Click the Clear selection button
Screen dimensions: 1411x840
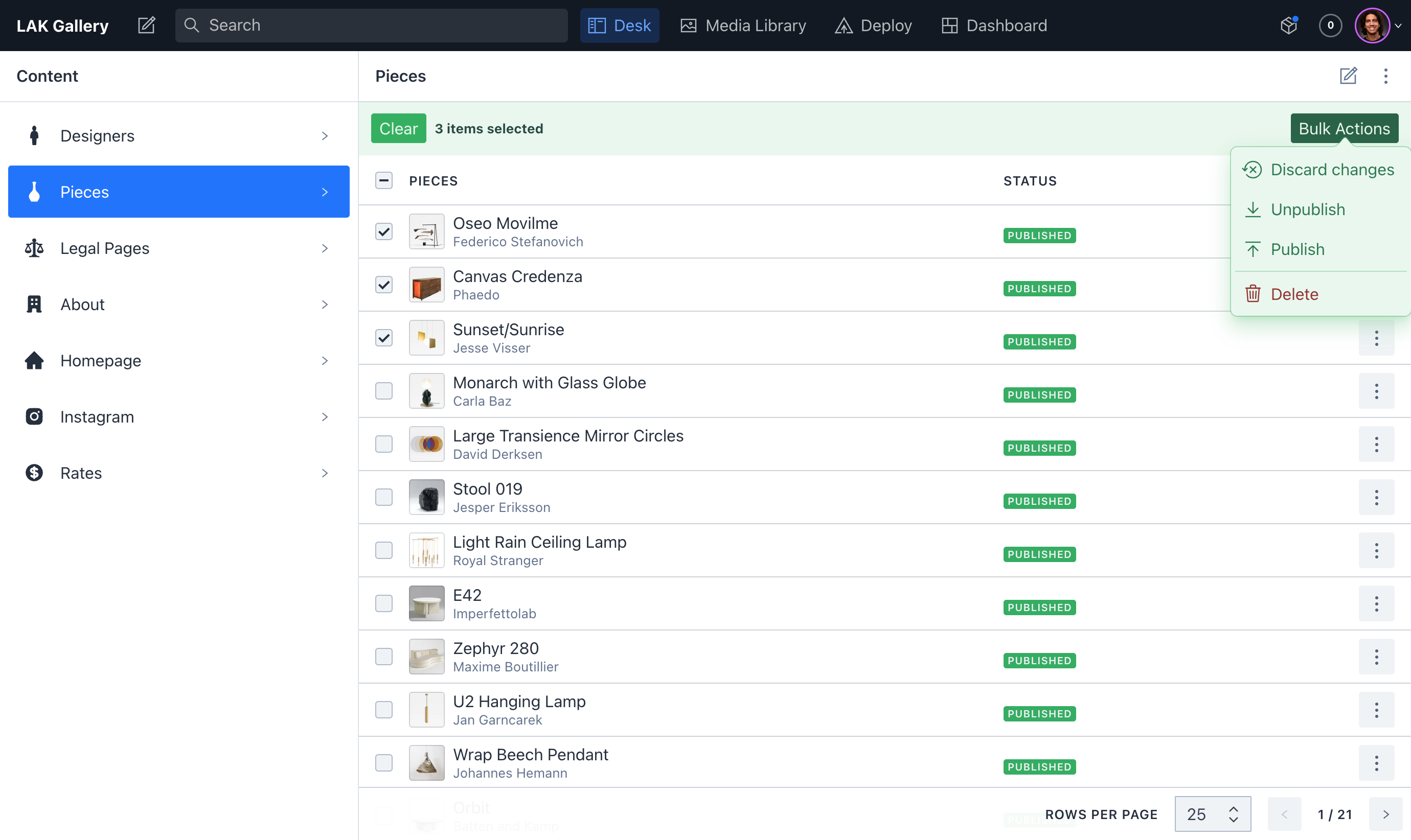click(398, 128)
